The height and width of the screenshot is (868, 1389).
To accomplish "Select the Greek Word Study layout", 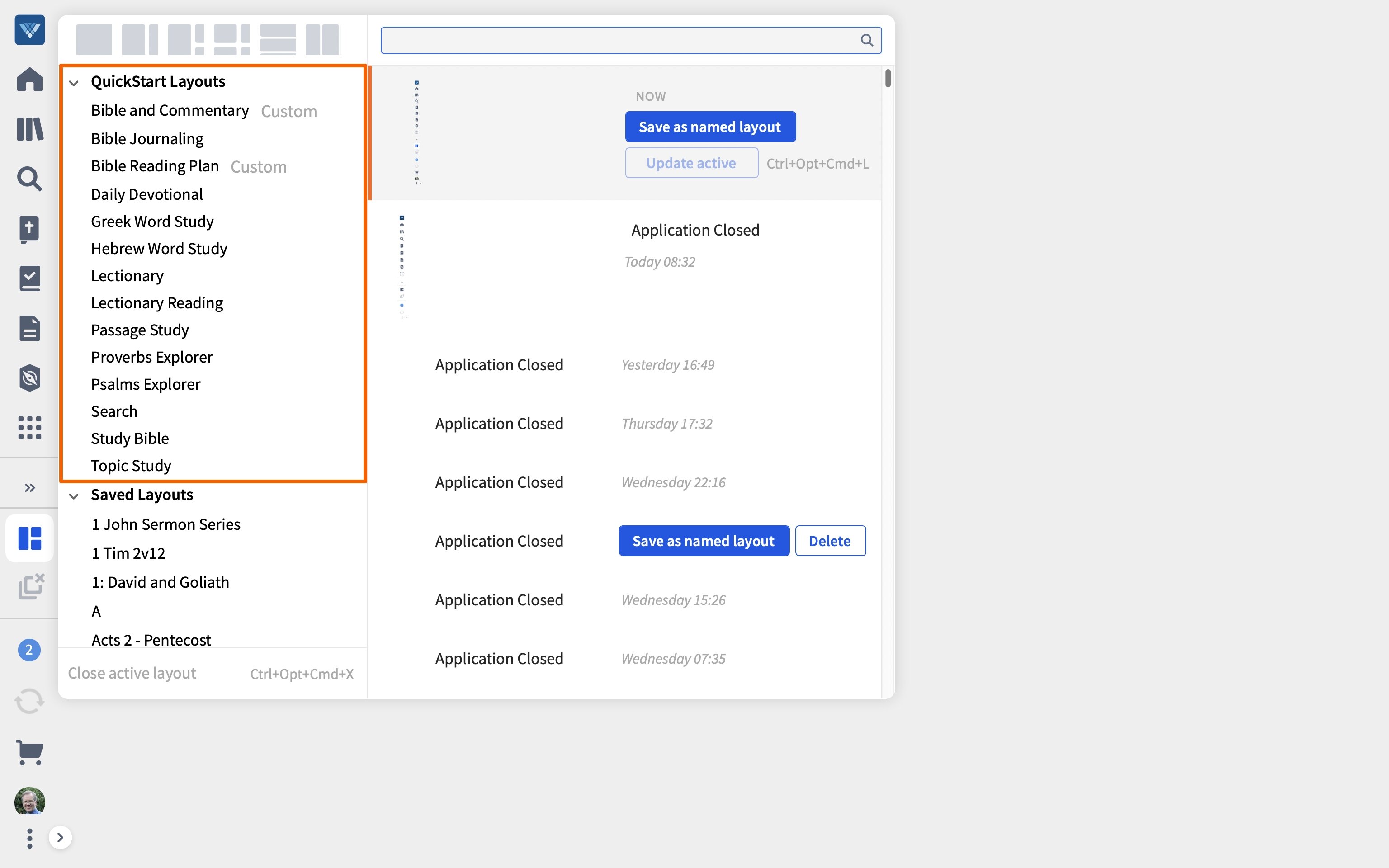I will click(x=152, y=222).
